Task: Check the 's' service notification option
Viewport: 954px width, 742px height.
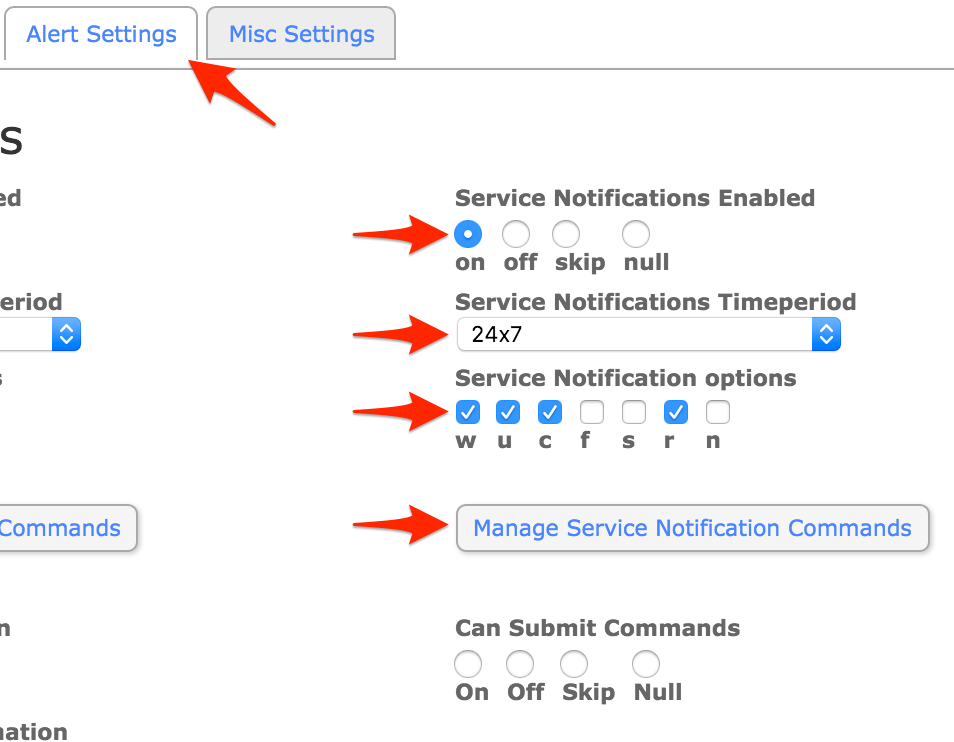Action: [634, 412]
